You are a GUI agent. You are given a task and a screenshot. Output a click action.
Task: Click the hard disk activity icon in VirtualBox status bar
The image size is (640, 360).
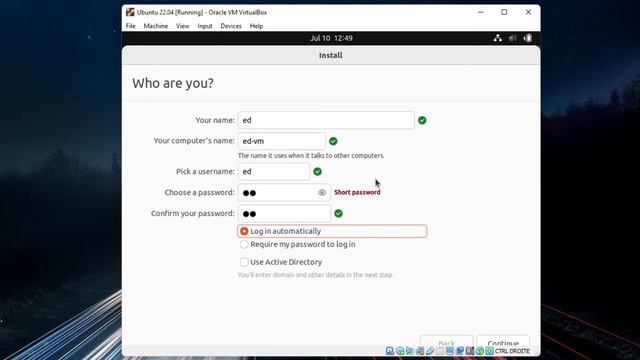click(x=390, y=351)
